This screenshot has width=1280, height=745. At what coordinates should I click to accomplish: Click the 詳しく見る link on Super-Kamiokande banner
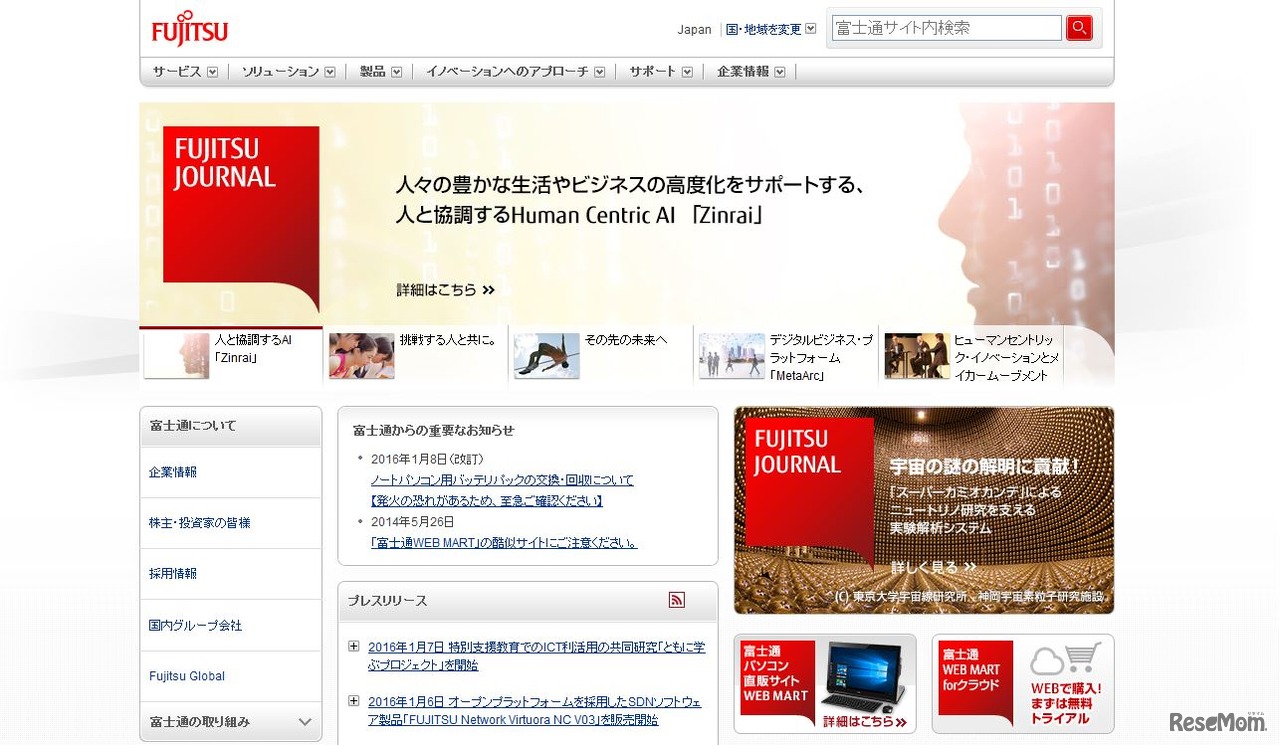(x=933, y=568)
